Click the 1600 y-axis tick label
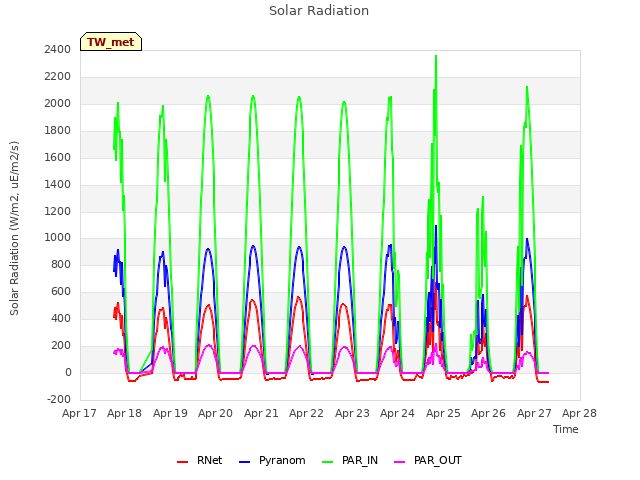The height and width of the screenshot is (480, 640). tap(58, 157)
